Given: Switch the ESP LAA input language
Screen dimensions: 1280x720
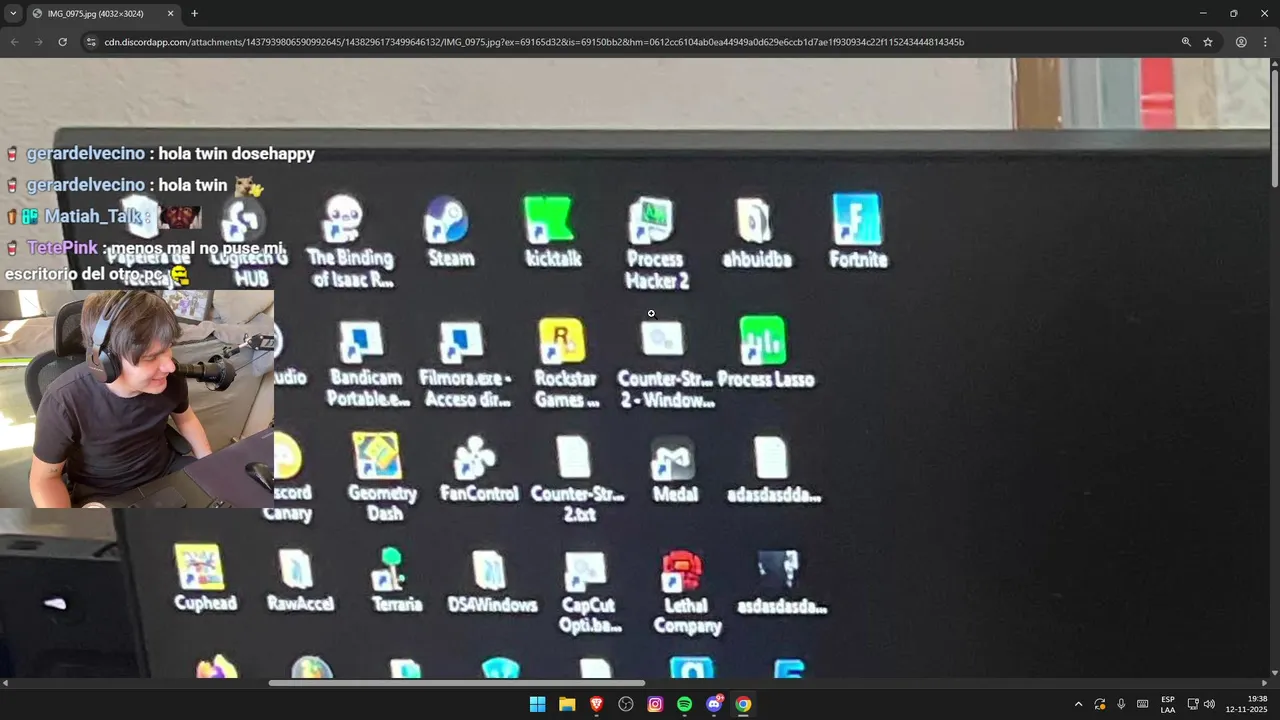Looking at the screenshot, I should pos(1168,704).
